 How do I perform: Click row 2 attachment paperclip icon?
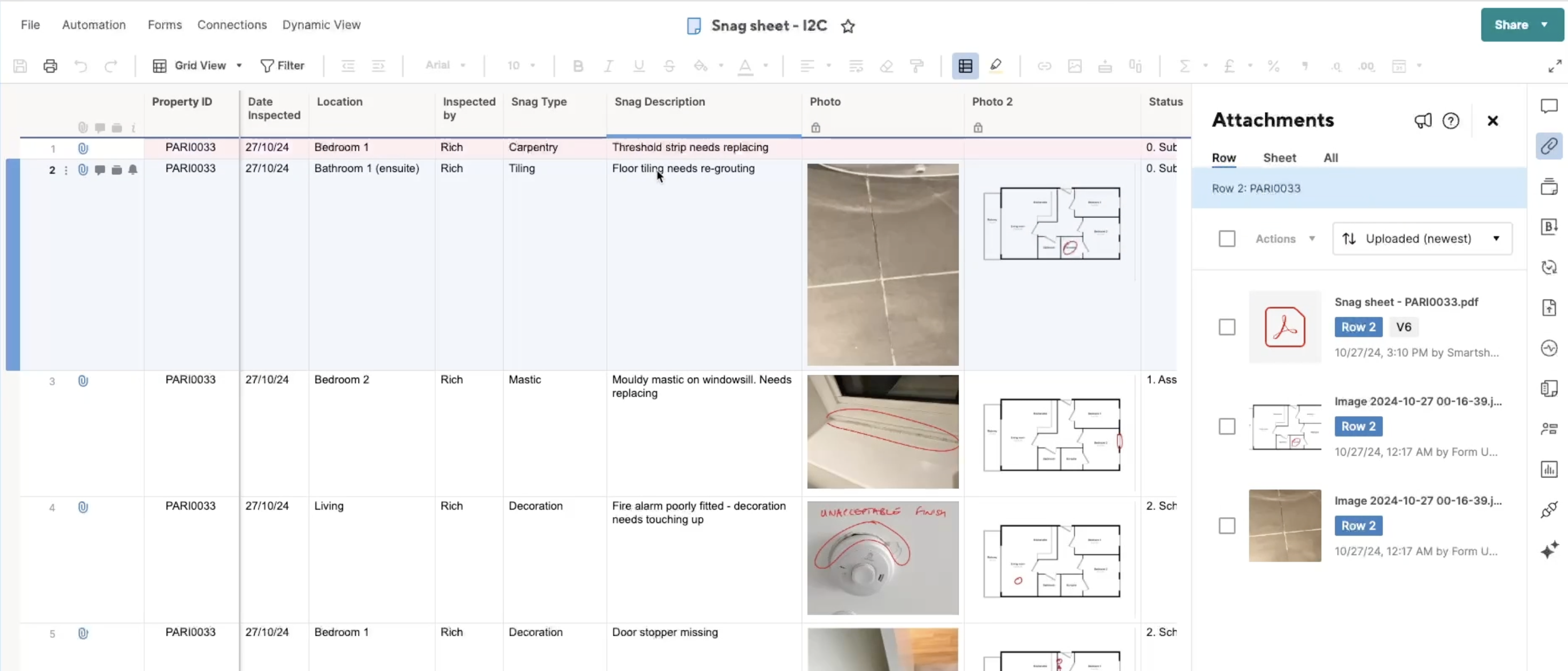pyautogui.click(x=83, y=169)
